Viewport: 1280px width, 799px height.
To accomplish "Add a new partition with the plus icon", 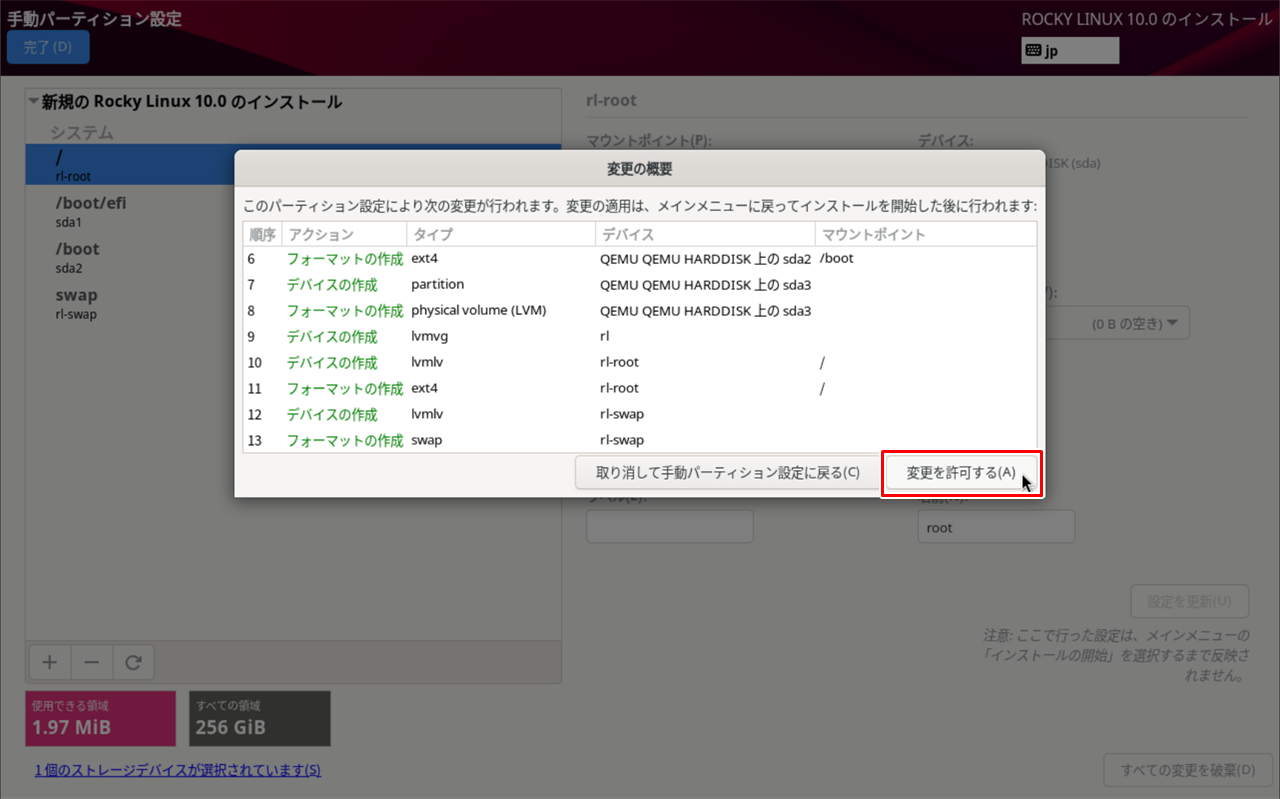I will [49, 661].
